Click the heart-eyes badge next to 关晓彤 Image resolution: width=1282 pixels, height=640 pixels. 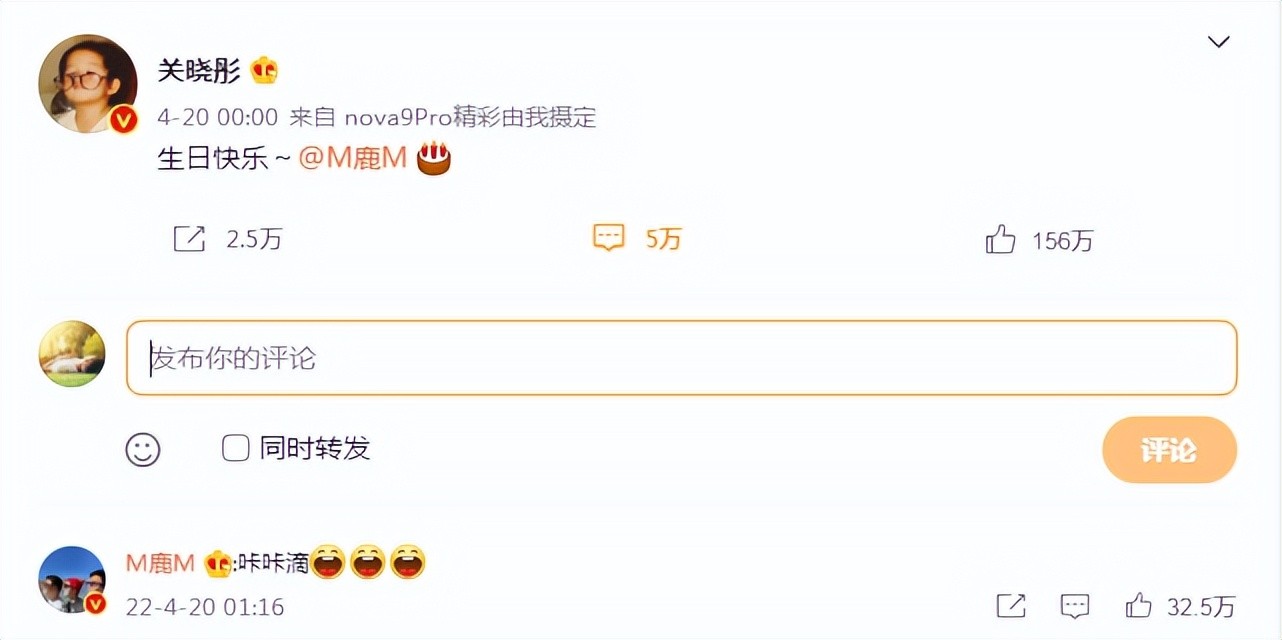[265, 70]
